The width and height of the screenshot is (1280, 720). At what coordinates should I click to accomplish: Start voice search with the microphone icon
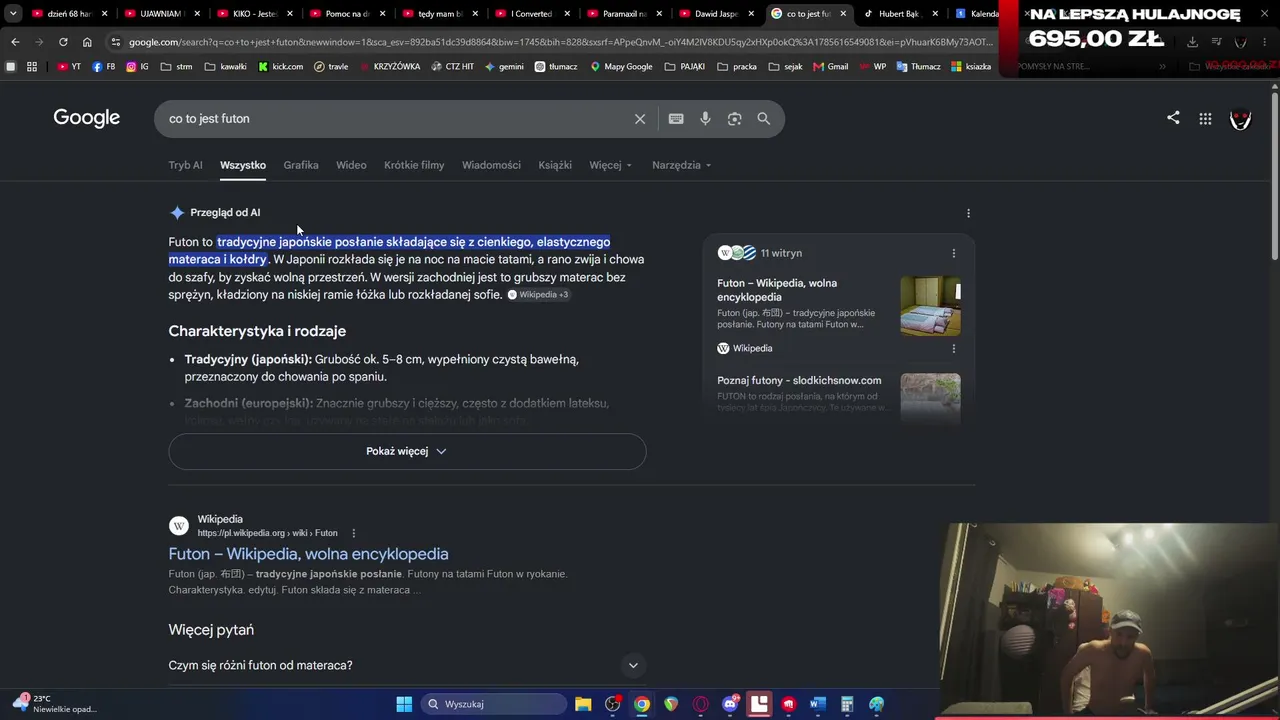(705, 119)
